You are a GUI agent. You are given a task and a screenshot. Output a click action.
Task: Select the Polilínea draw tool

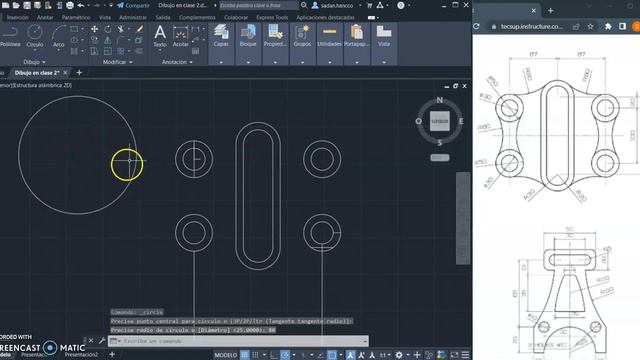coord(10,36)
